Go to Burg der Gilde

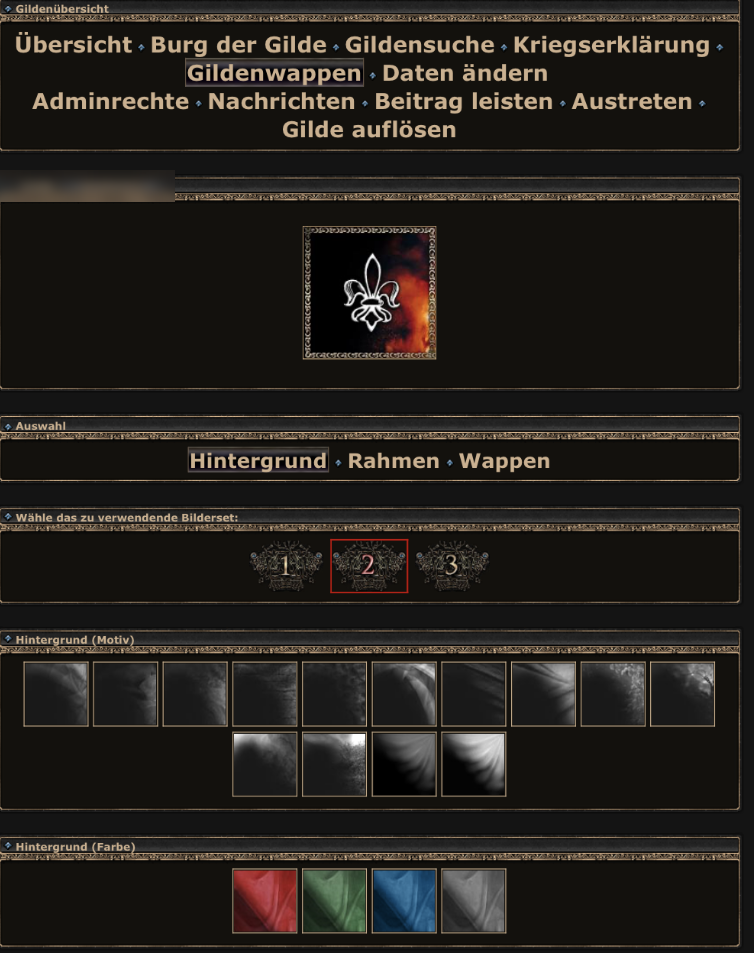[238, 44]
